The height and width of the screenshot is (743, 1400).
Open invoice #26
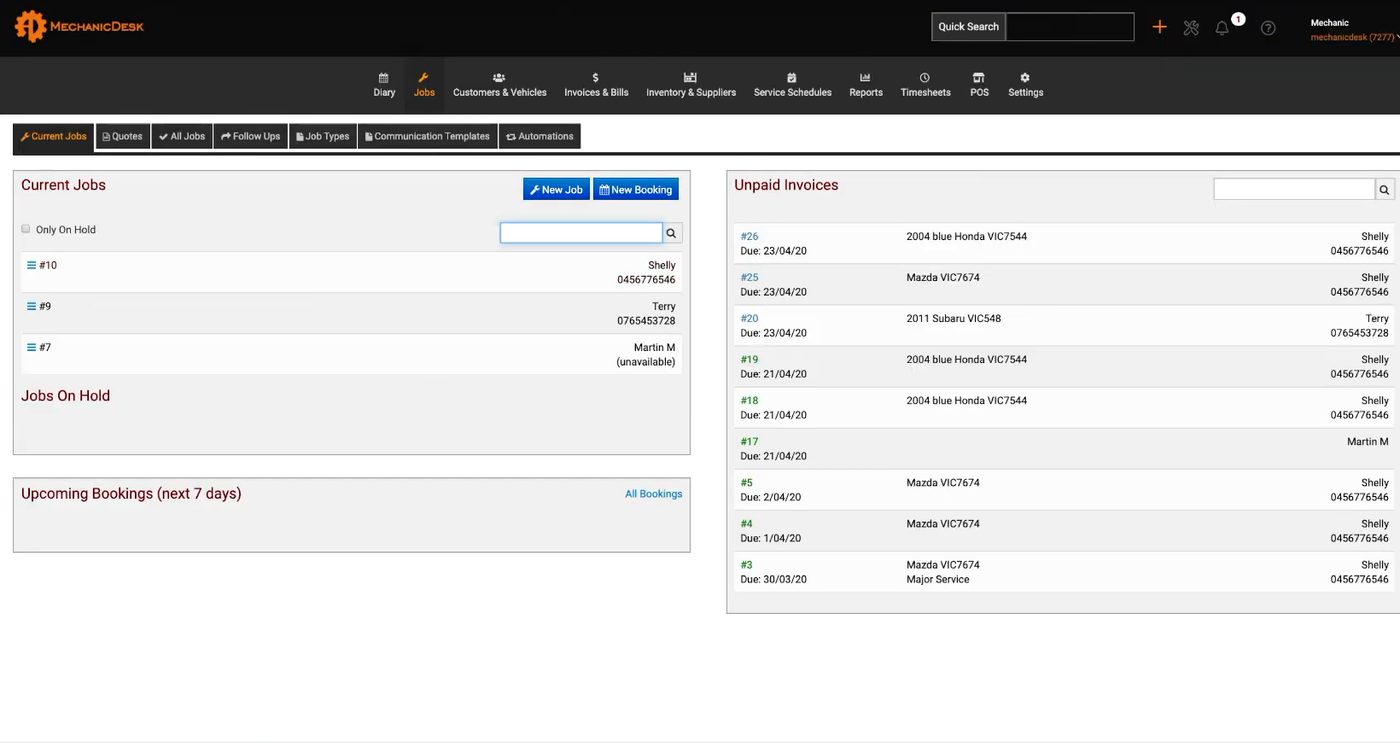pyautogui.click(x=749, y=237)
